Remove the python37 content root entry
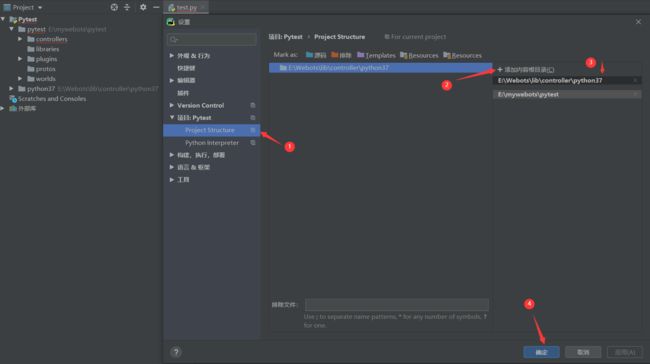The width and height of the screenshot is (650, 364). (x=635, y=80)
